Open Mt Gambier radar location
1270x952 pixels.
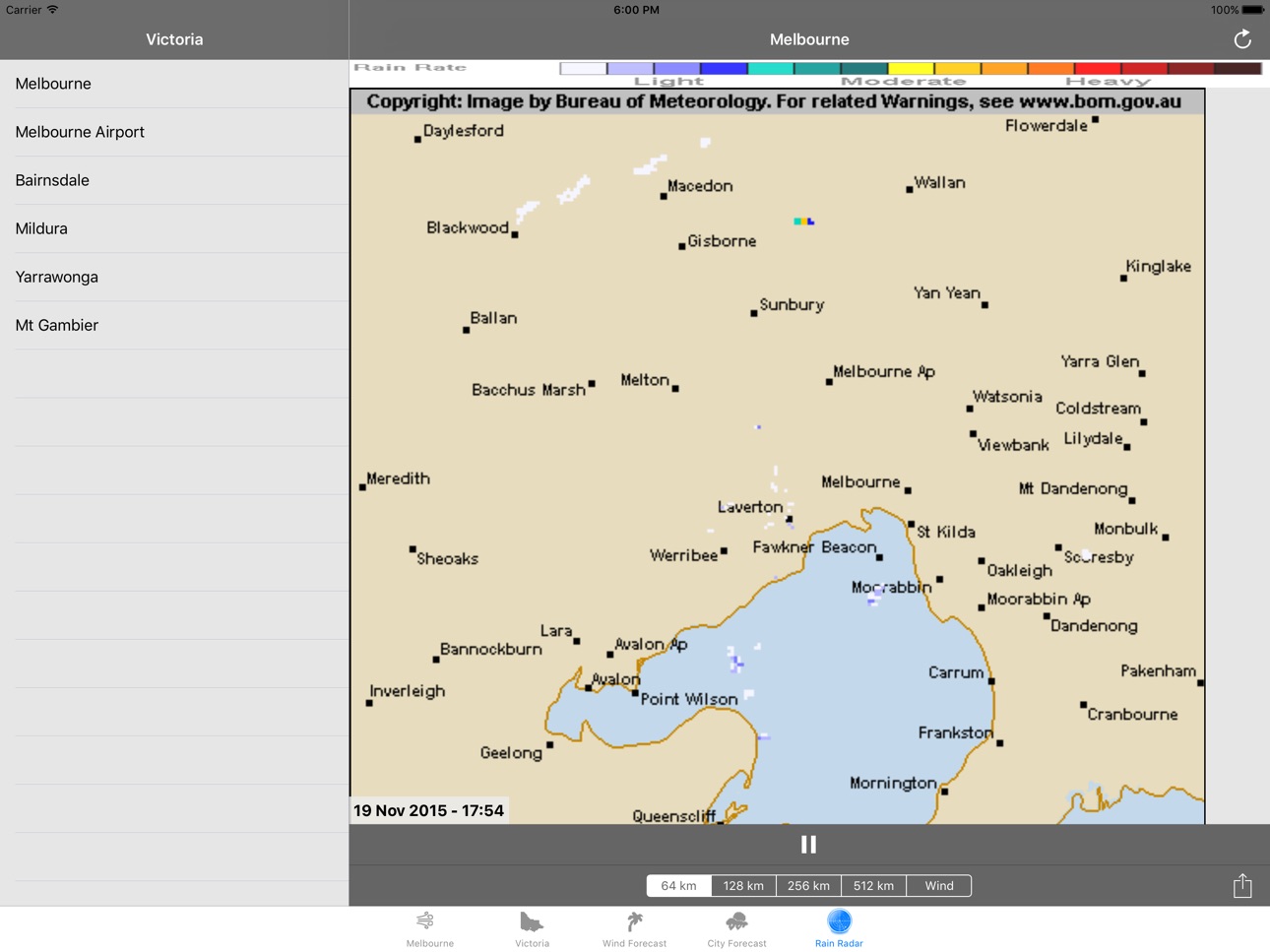click(x=174, y=325)
